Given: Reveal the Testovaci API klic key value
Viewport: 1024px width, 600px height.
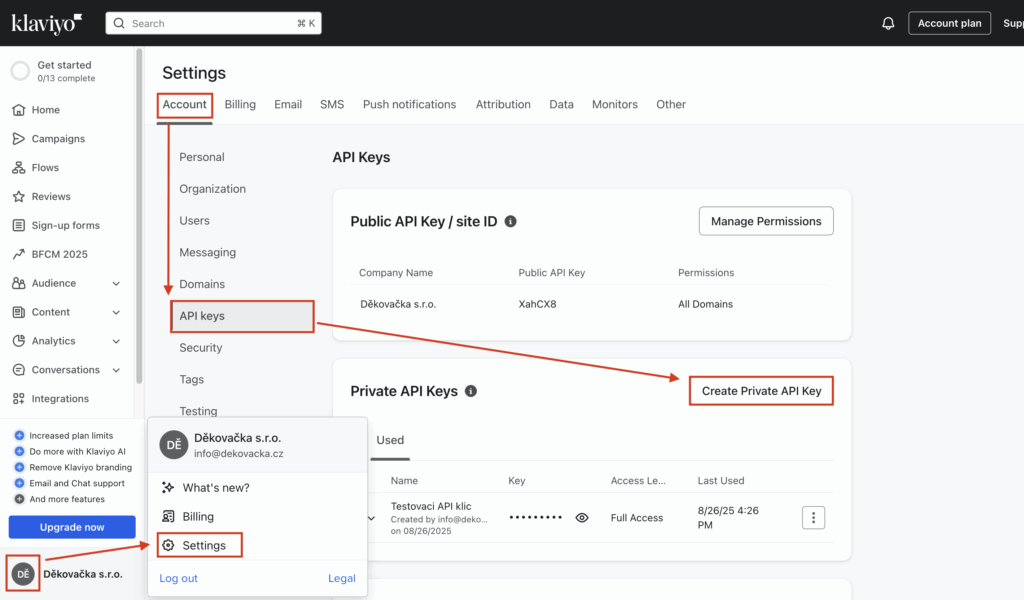Looking at the screenshot, I should point(582,518).
